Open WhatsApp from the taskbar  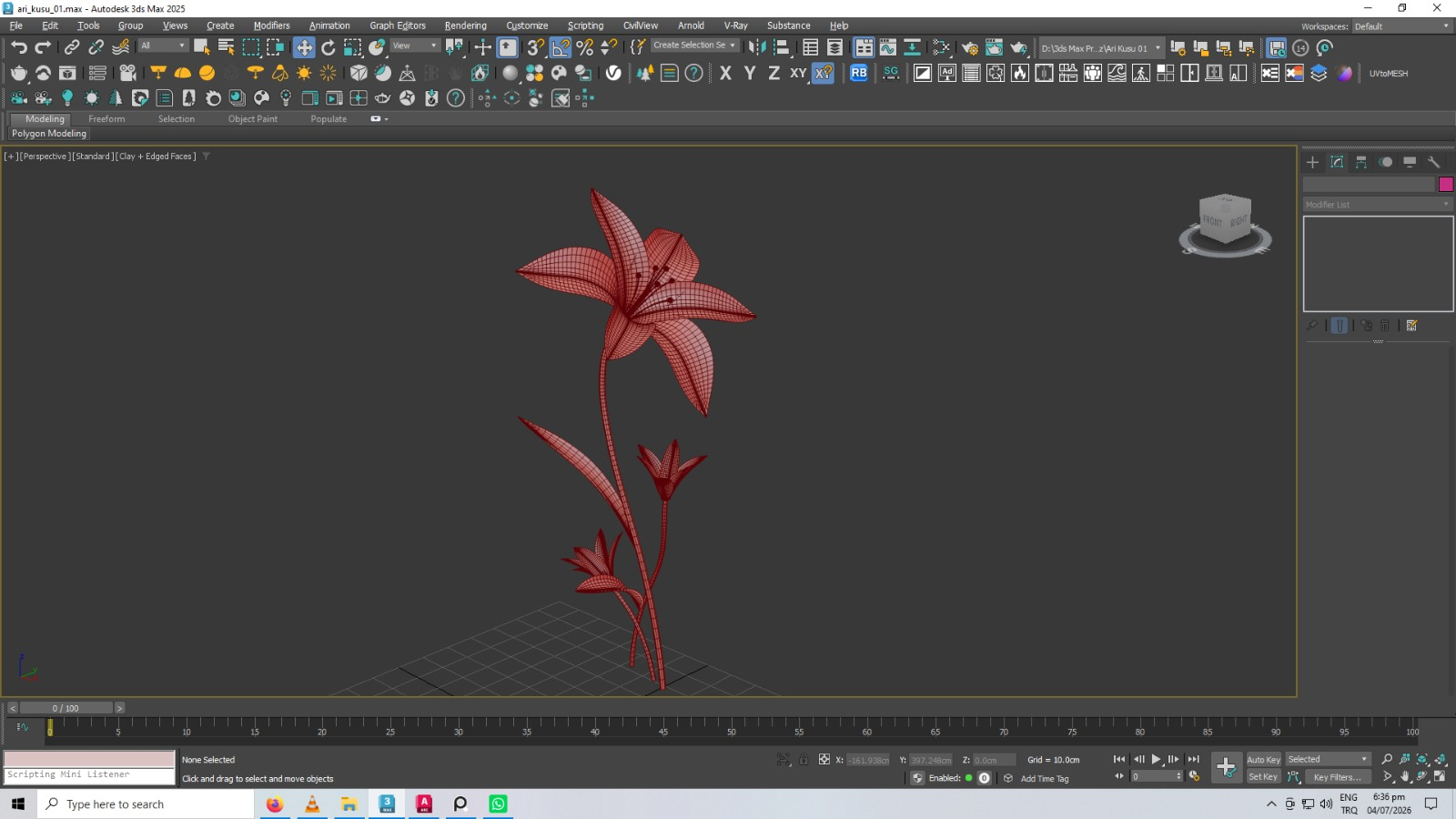[x=498, y=804]
